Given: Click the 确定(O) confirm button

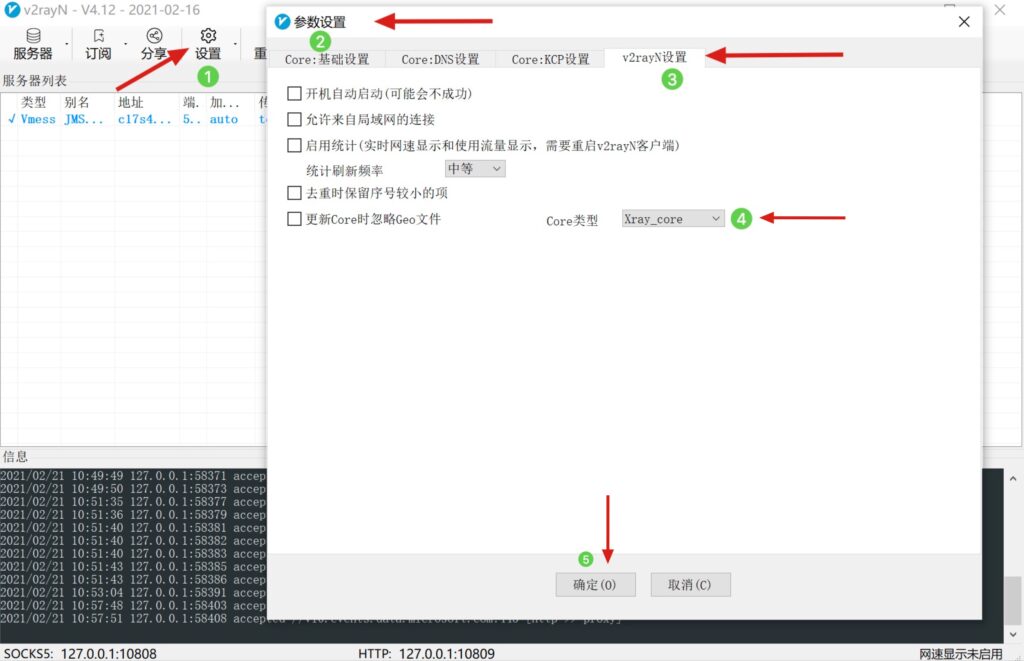Looking at the screenshot, I should tap(594, 585).
